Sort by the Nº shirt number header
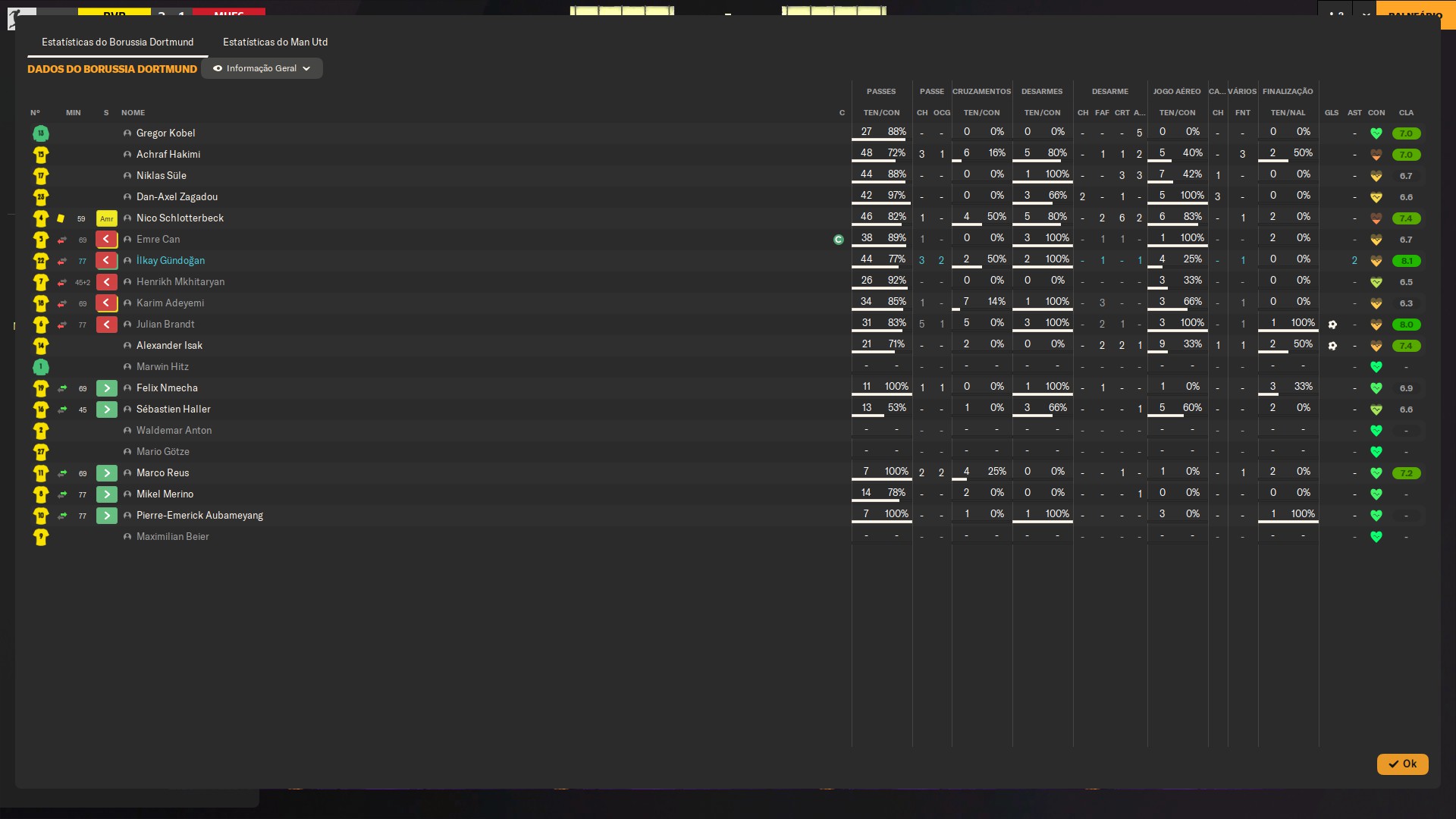 [x=35, y=113]
